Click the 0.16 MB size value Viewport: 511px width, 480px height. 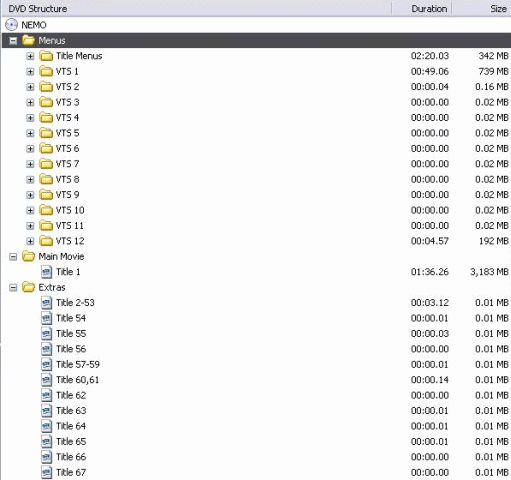click(492, 87)
